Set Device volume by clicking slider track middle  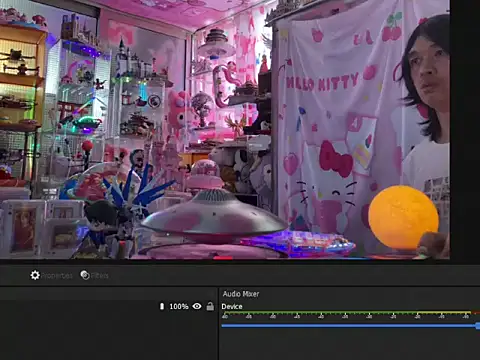(x=349, y=326)
